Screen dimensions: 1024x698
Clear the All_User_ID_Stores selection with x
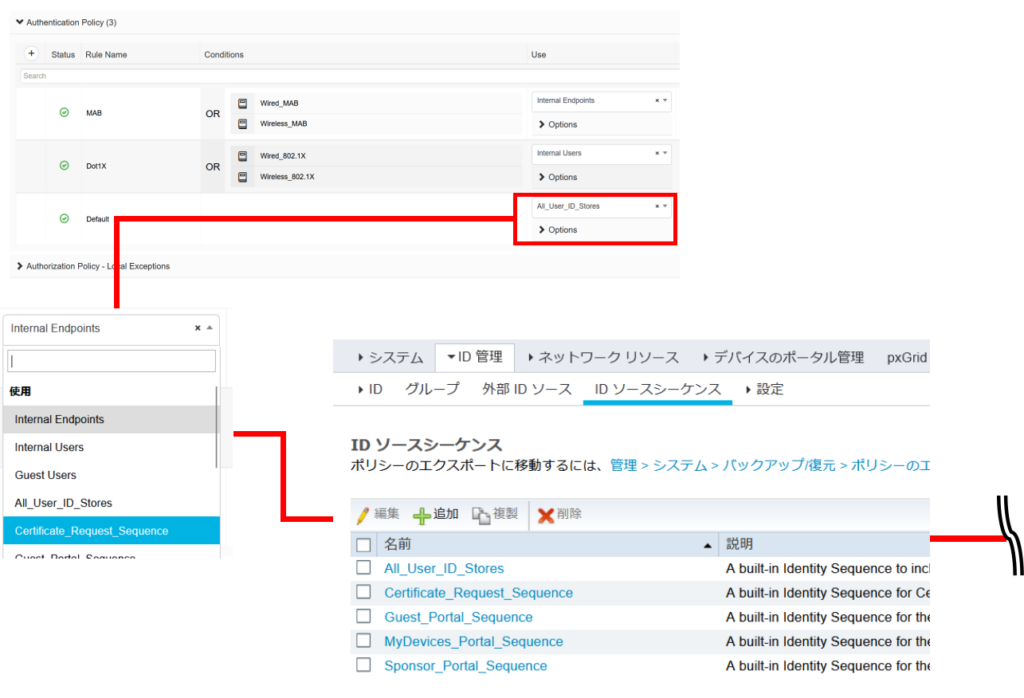tap(657, 206)
